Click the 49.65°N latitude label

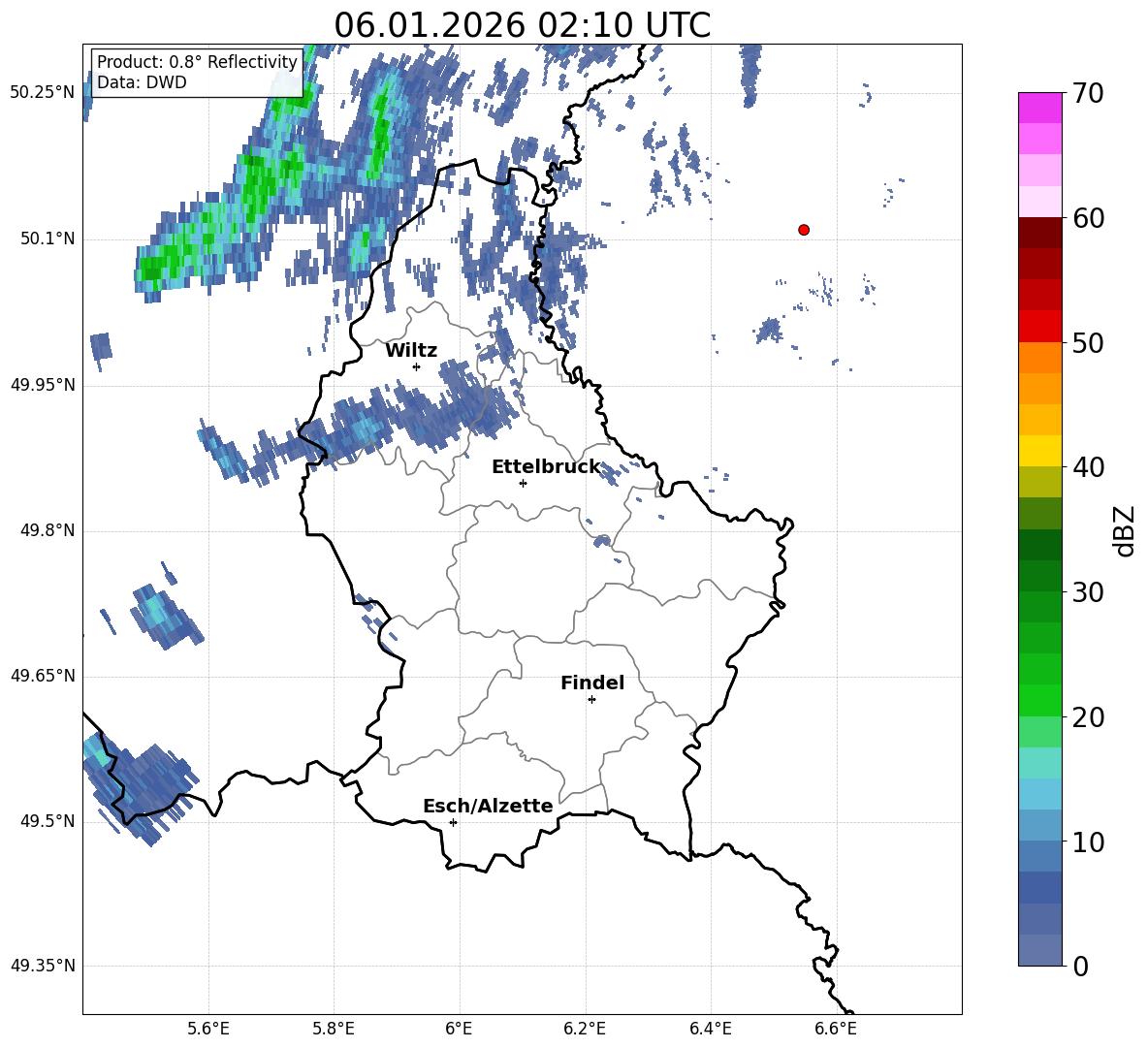43,675
